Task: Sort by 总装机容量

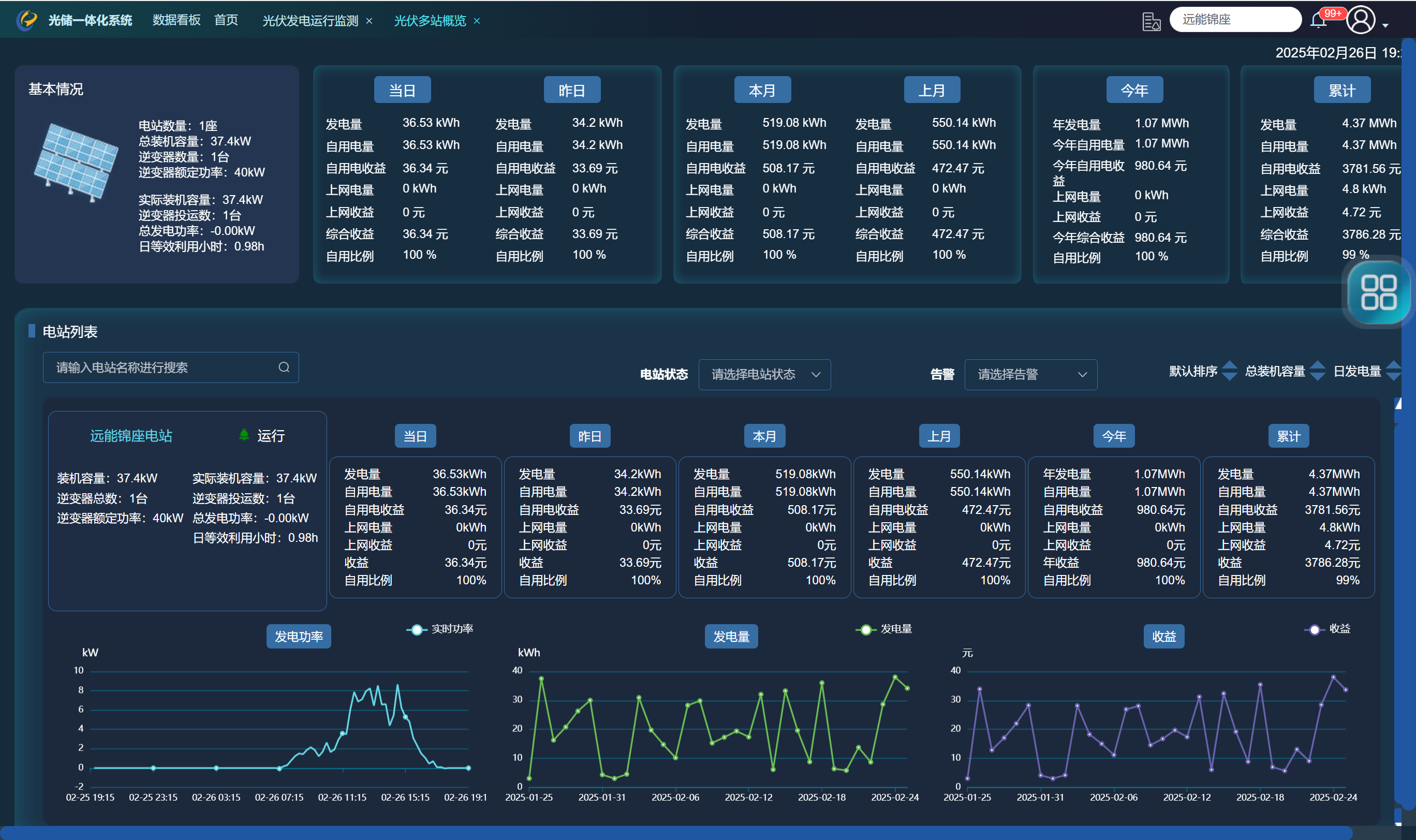Action: (x=1276, y=371)
